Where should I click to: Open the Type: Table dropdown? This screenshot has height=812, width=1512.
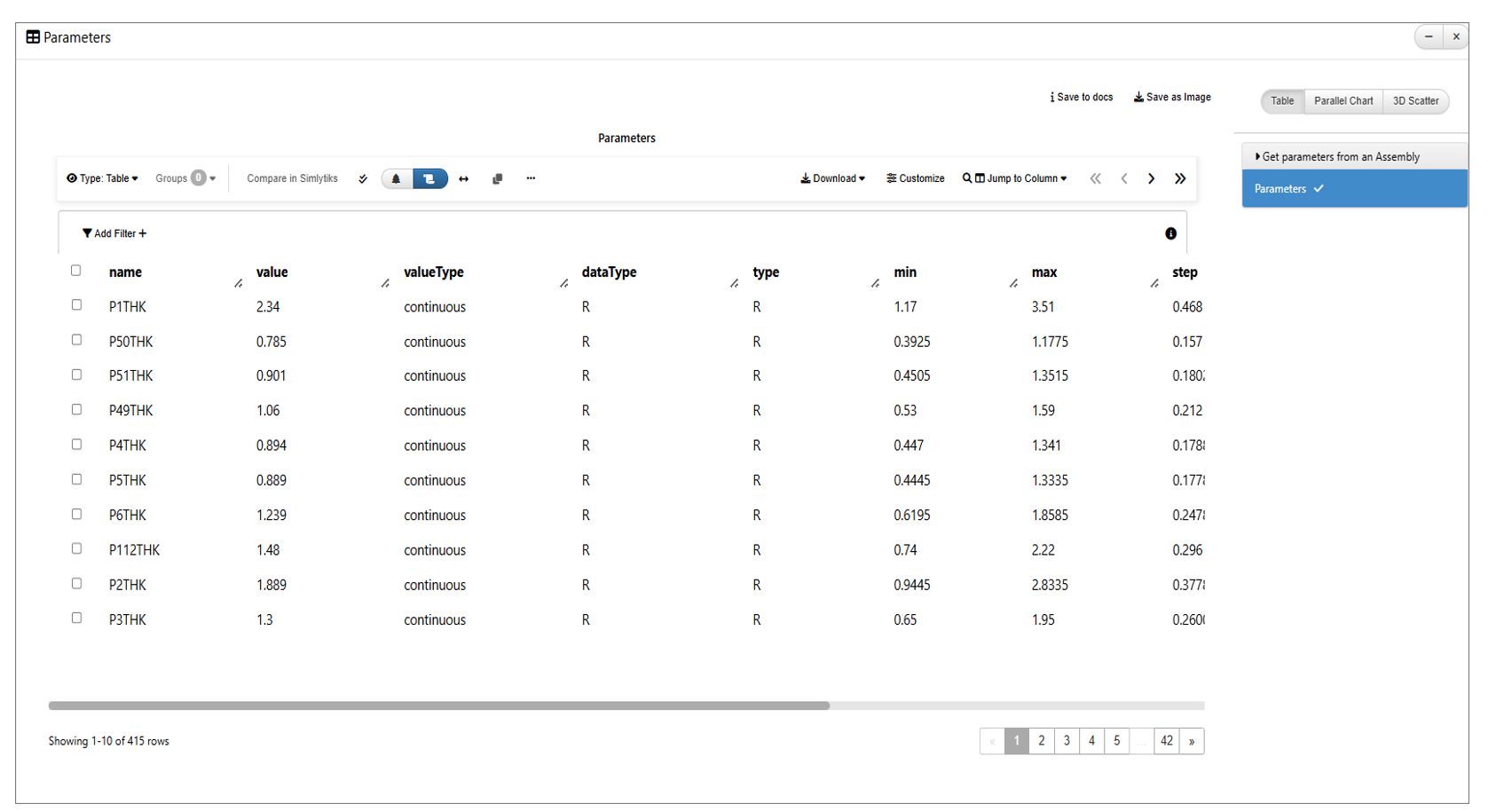103,179
